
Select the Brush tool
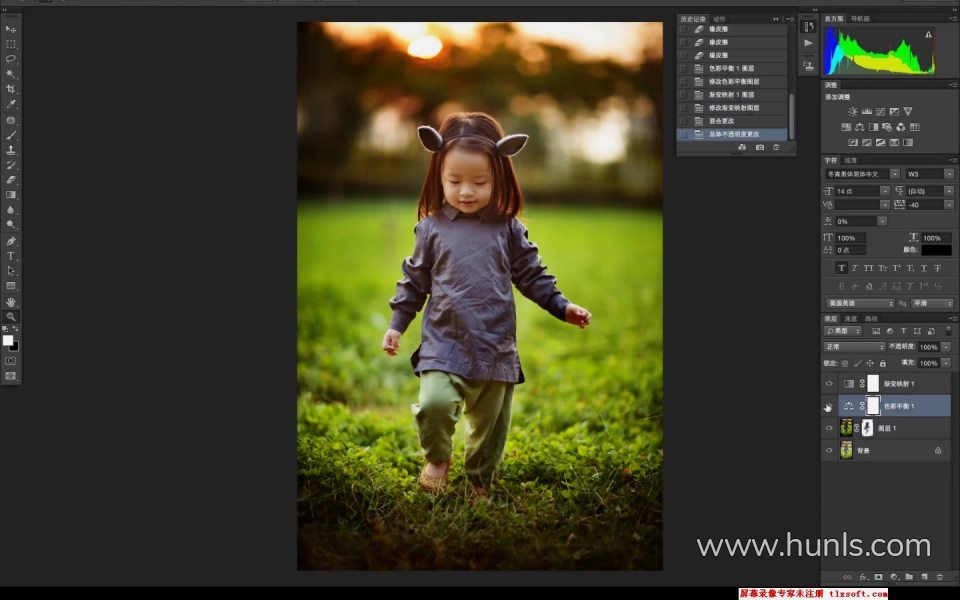click(10, 135)
